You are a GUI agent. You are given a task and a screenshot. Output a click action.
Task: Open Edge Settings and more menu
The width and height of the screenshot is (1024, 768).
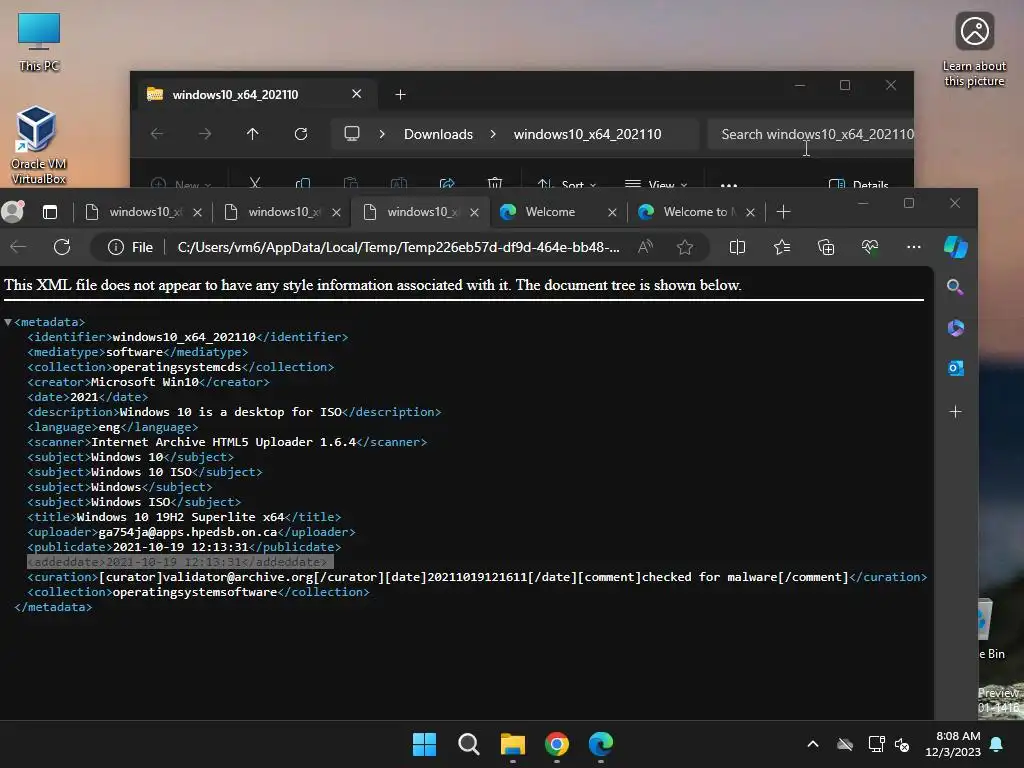click(x=914, y=247)
